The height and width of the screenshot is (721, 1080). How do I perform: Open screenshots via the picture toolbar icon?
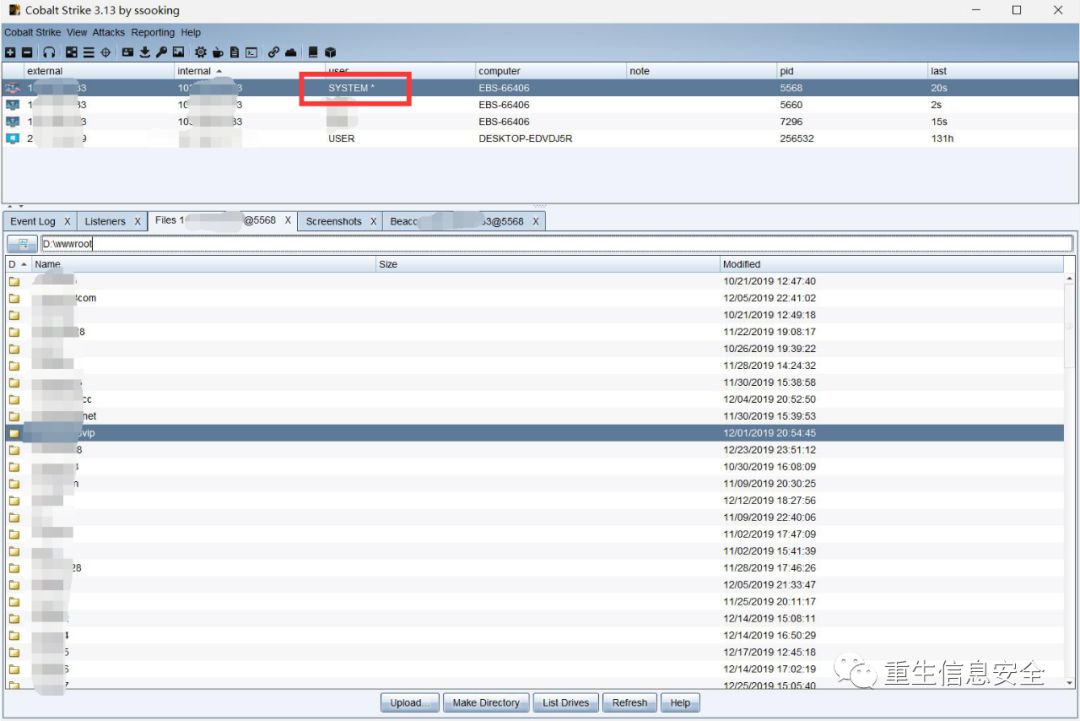coord(178,52)
